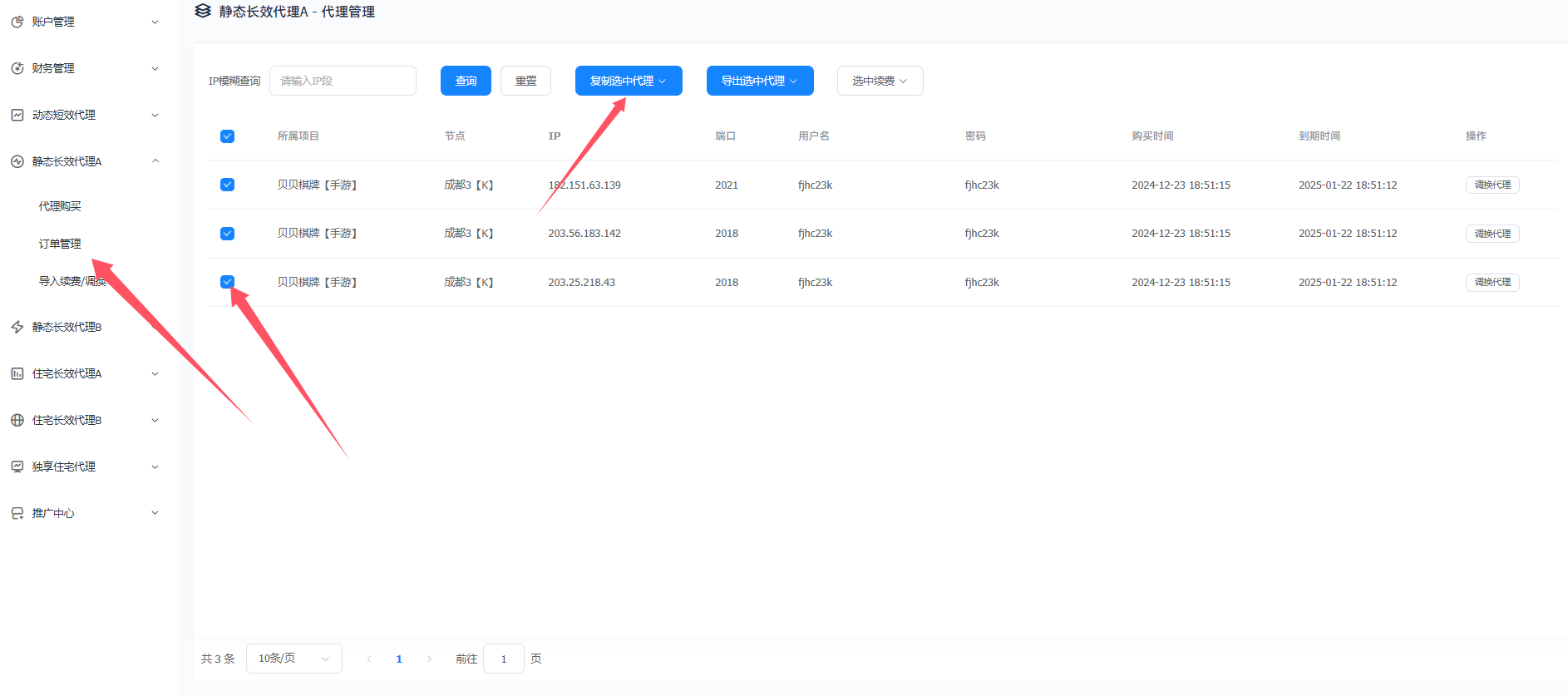Open the 复制选中代理 dropdown
This screenshot has width=1568, height=696.
click(x=628, y=81)
